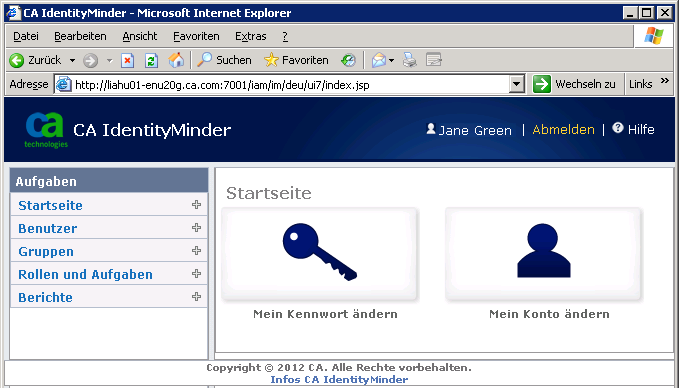The width and height of the screenshot is (684, 388).
Task: Open Rollen und Aufgaben link
Action: click(x=86, y=275)
